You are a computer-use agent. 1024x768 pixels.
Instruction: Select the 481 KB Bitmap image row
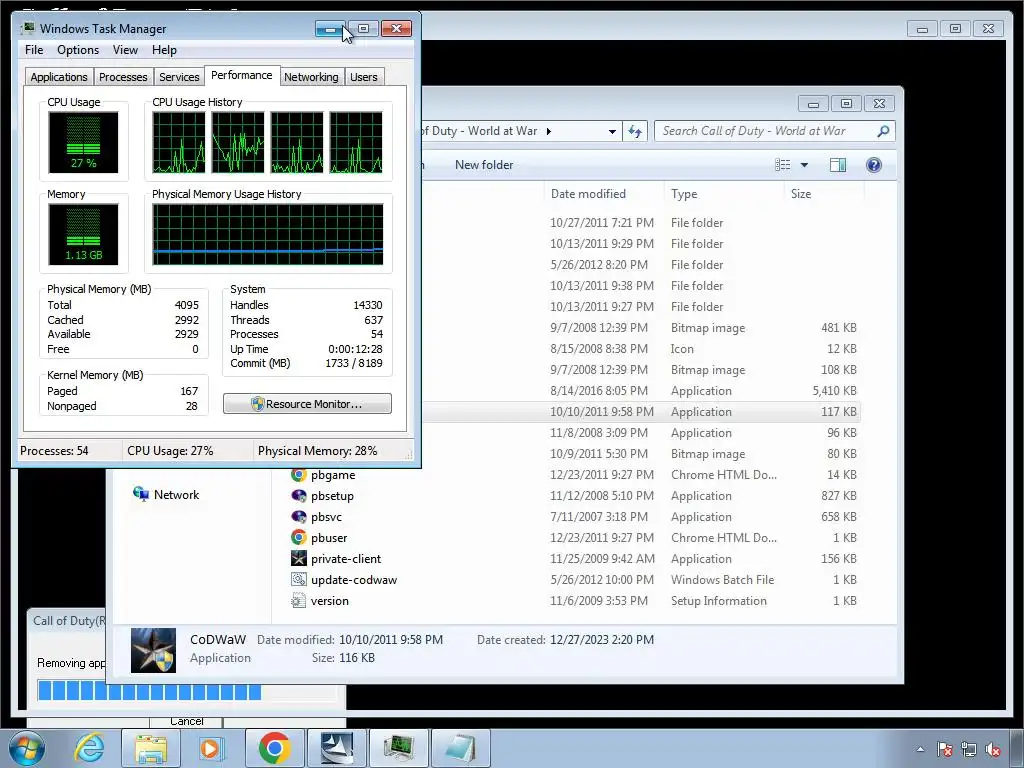point(640,328)
